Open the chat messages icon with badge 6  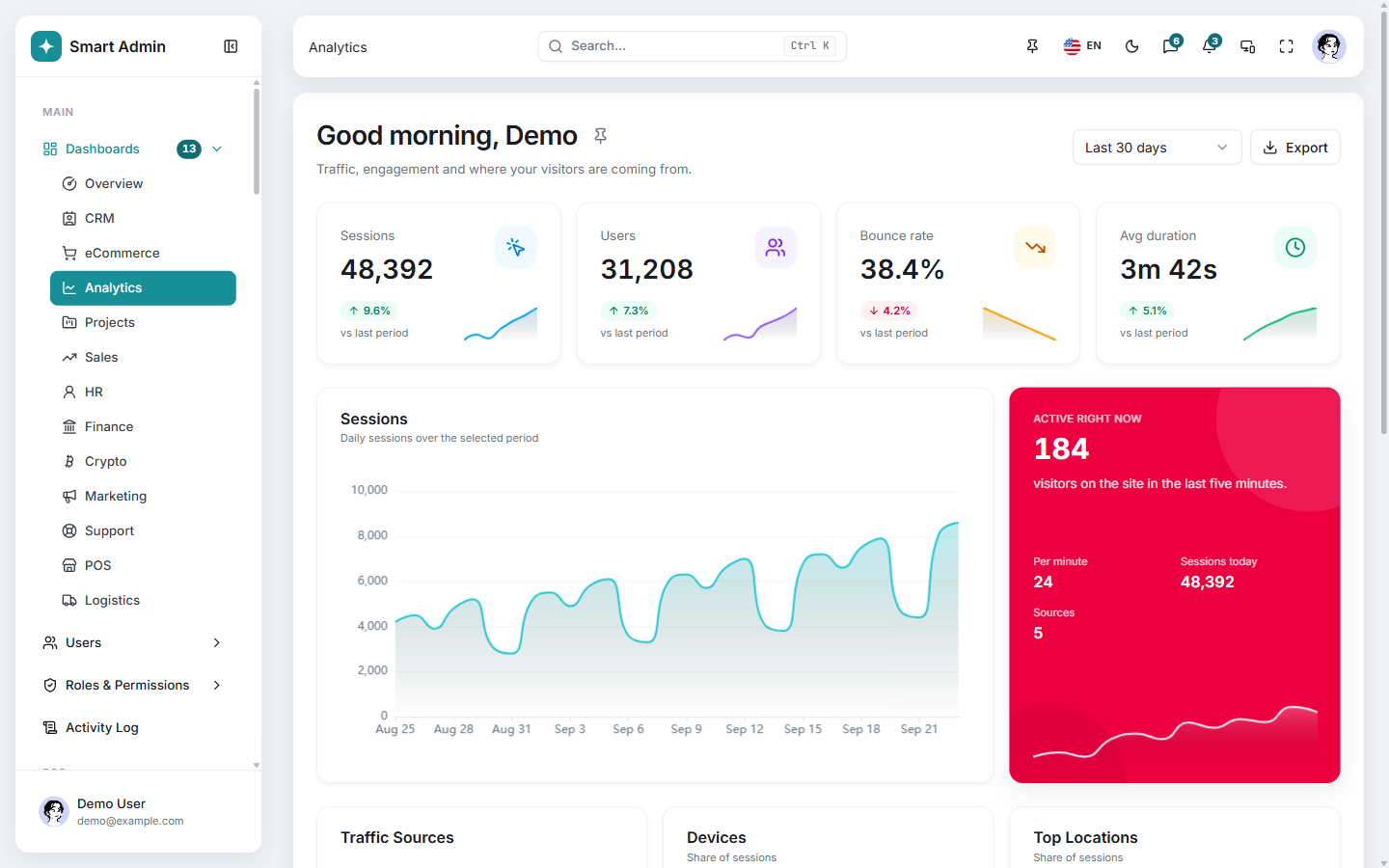pos(1171,46)
